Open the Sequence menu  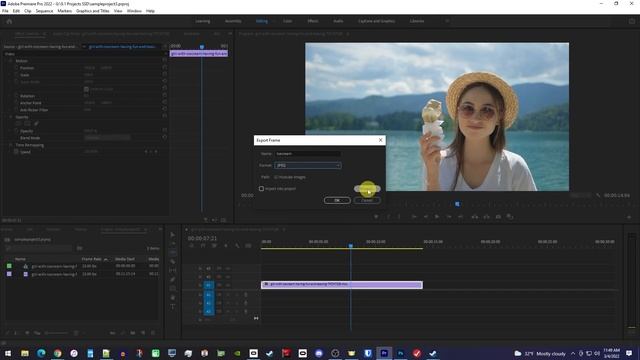pyautogui.click(x=44, y=11)
